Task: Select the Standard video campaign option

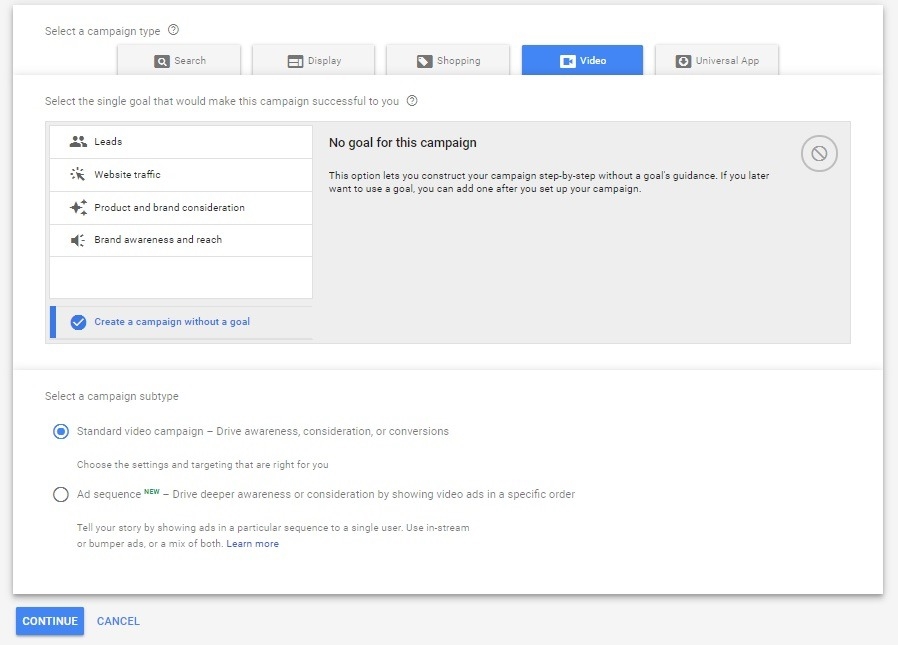Action: 61,431
